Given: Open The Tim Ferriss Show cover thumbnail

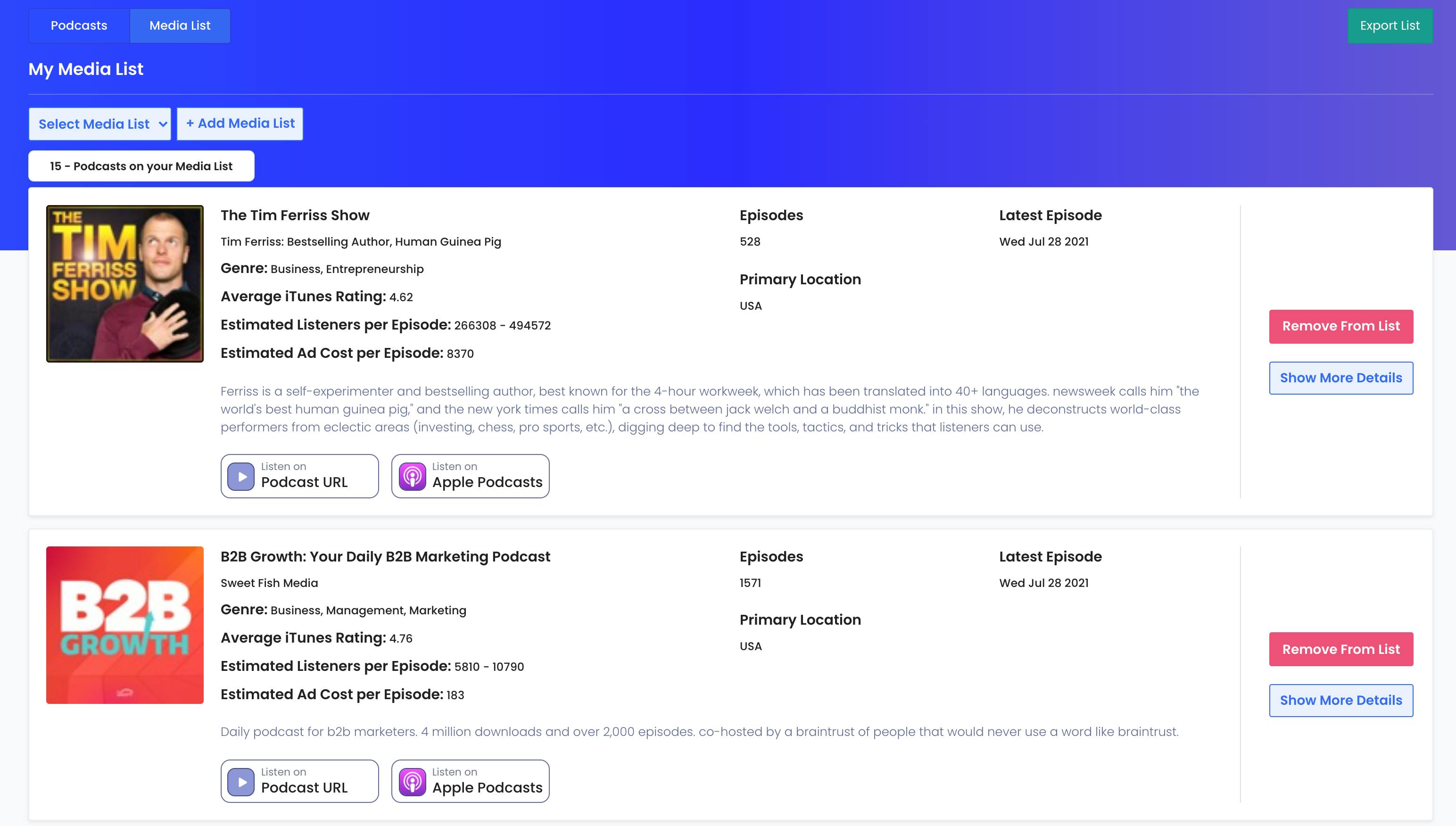Looking at the screenshot, I should coord(125,284).
